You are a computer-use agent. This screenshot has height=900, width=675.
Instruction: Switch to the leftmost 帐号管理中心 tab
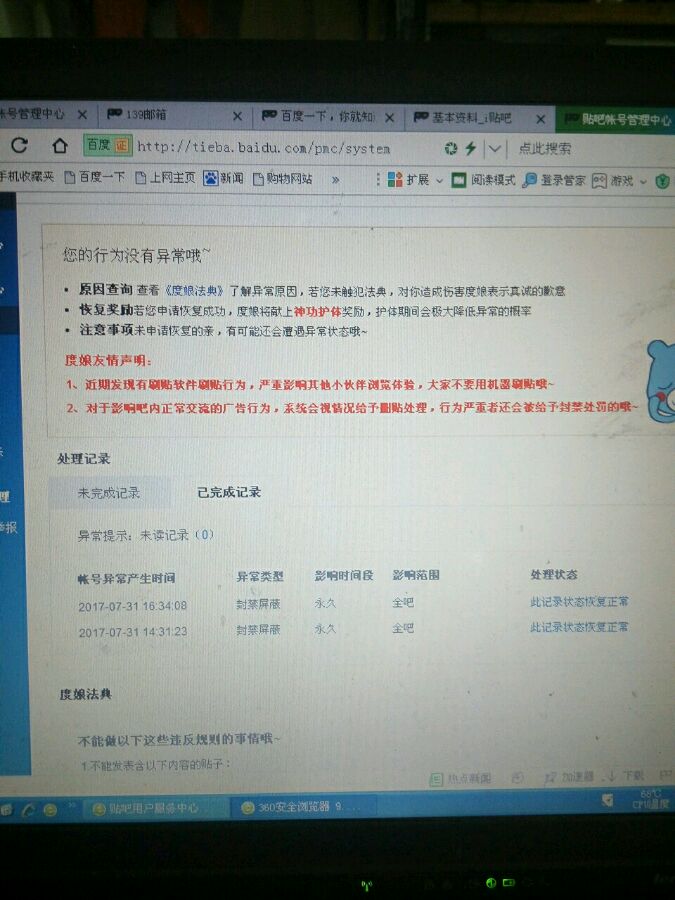coord(33,114)
